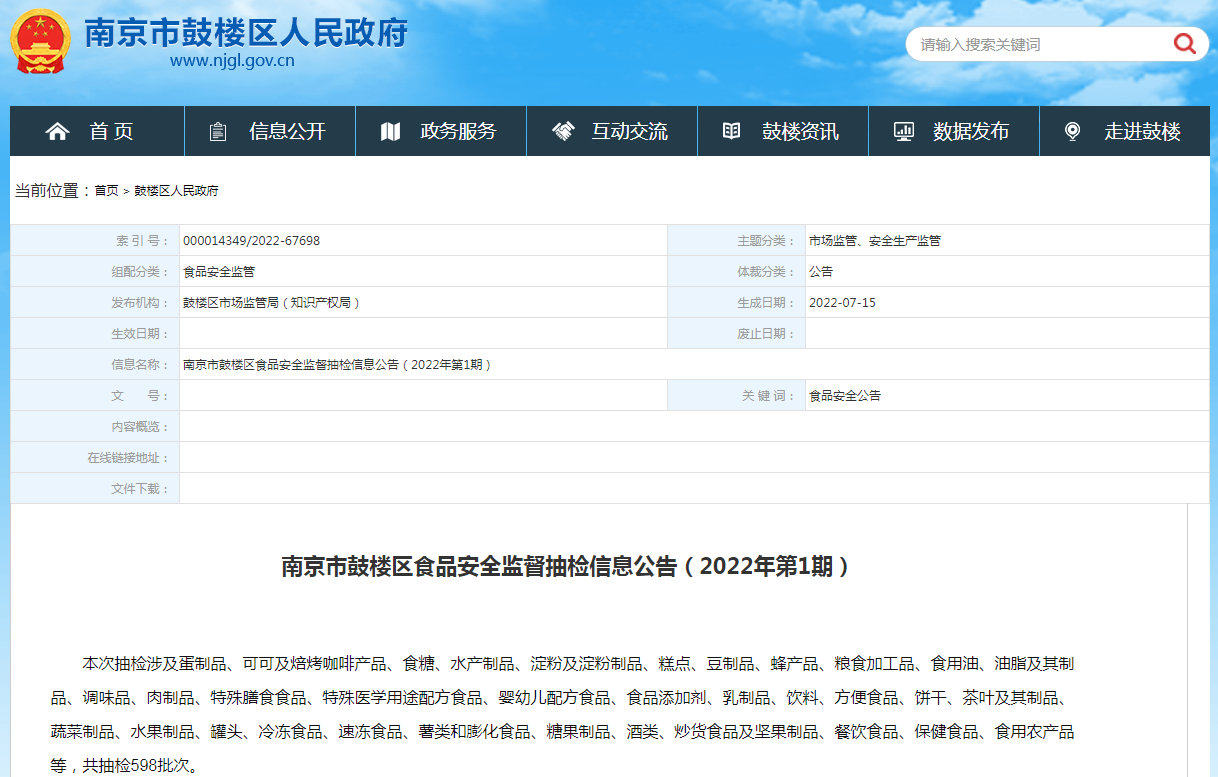
Task: Click the 在线链接地址 field label
Action: point(129,458)
